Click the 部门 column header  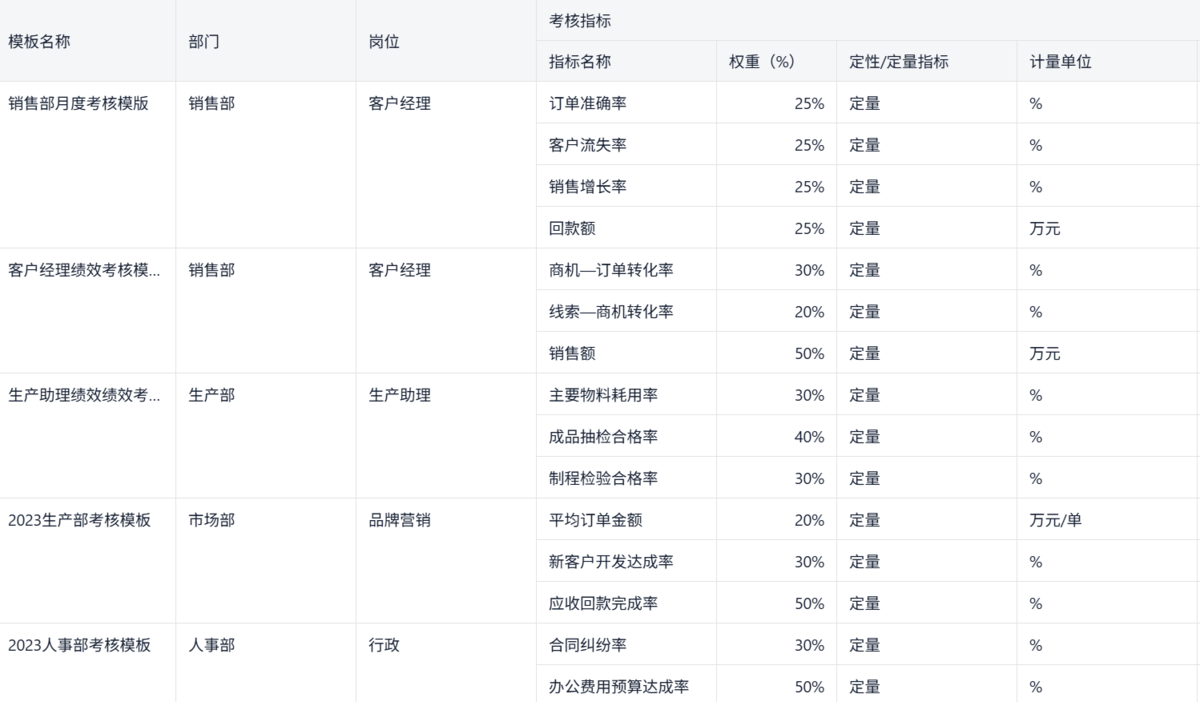point(204,42)
